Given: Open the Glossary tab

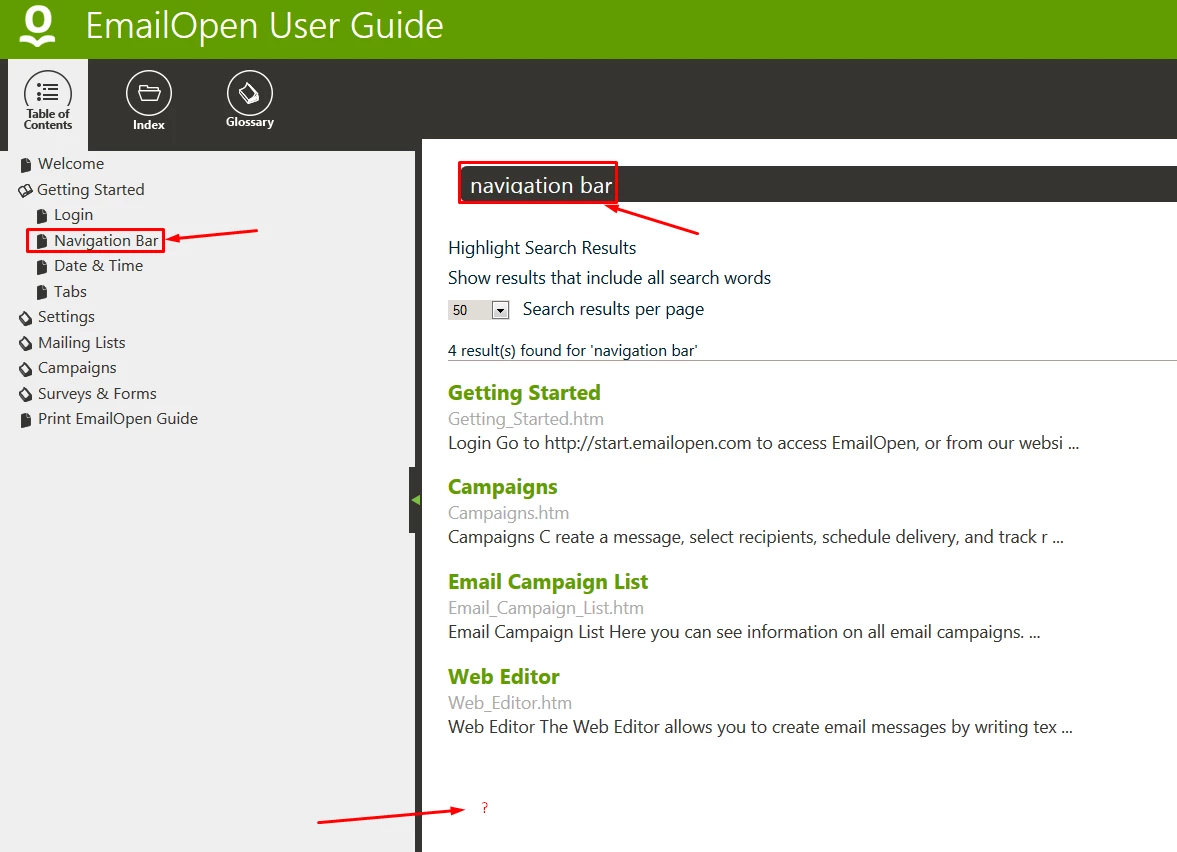Looking at the screenshot, I should tap(249, 99).
